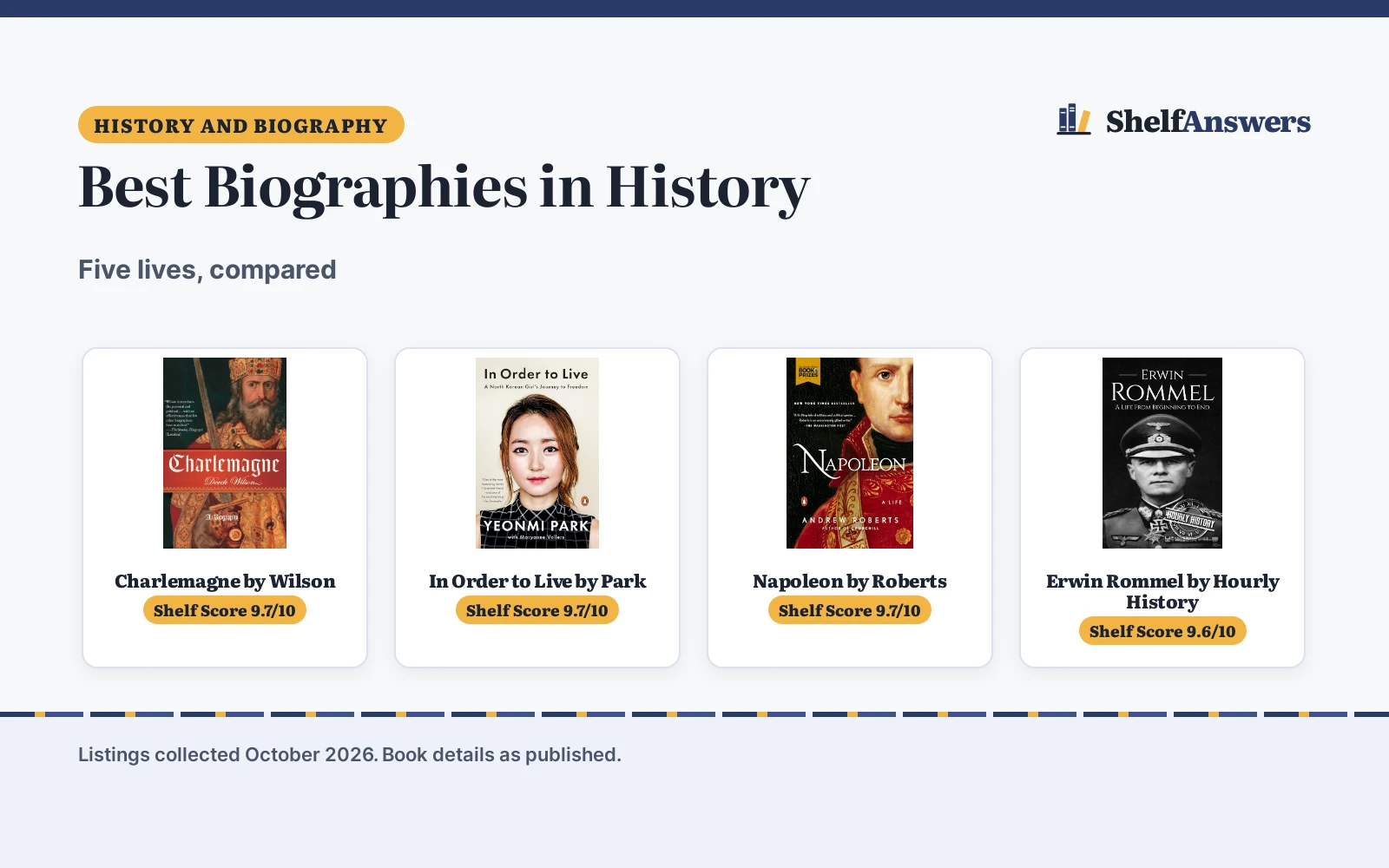Click the Best Biographies in History heading
The width and height of the screenshot is (1389, 868).
point(444,187)
